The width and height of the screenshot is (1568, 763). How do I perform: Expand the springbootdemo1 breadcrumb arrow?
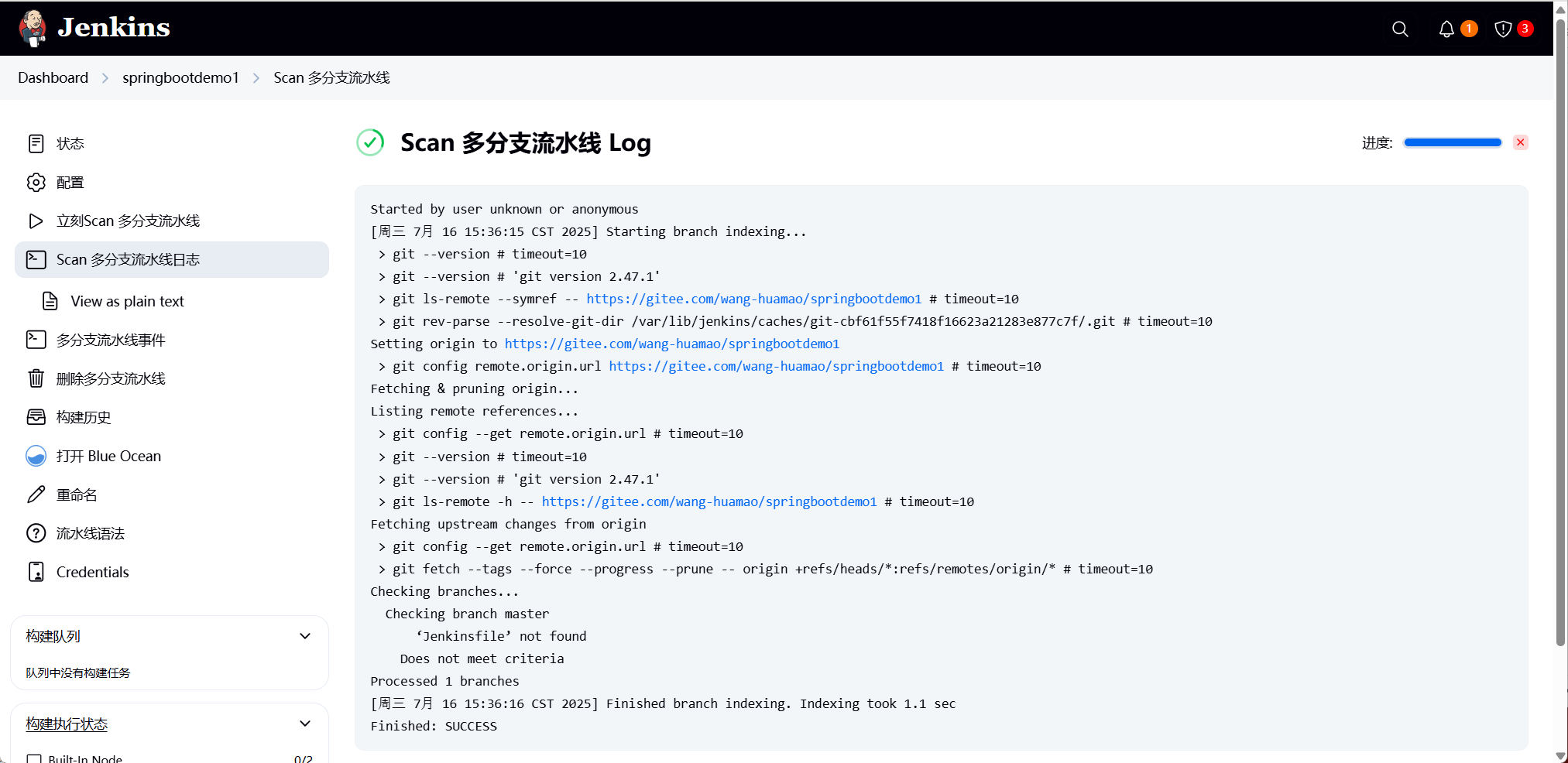(x=256, y=78)
